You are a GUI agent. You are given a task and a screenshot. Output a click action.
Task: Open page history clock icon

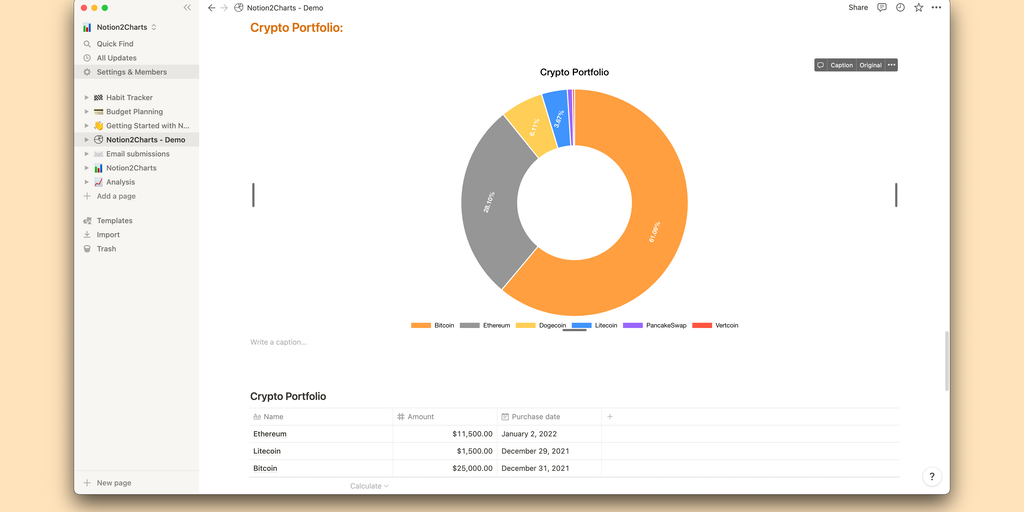pyautogui.click(x=900, y=8)
